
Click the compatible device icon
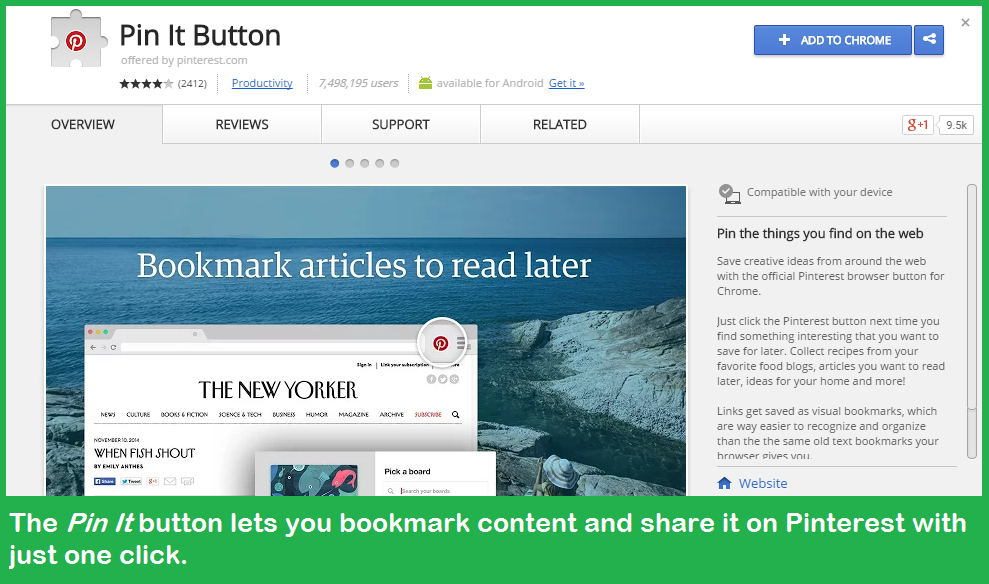coord(729,193)
